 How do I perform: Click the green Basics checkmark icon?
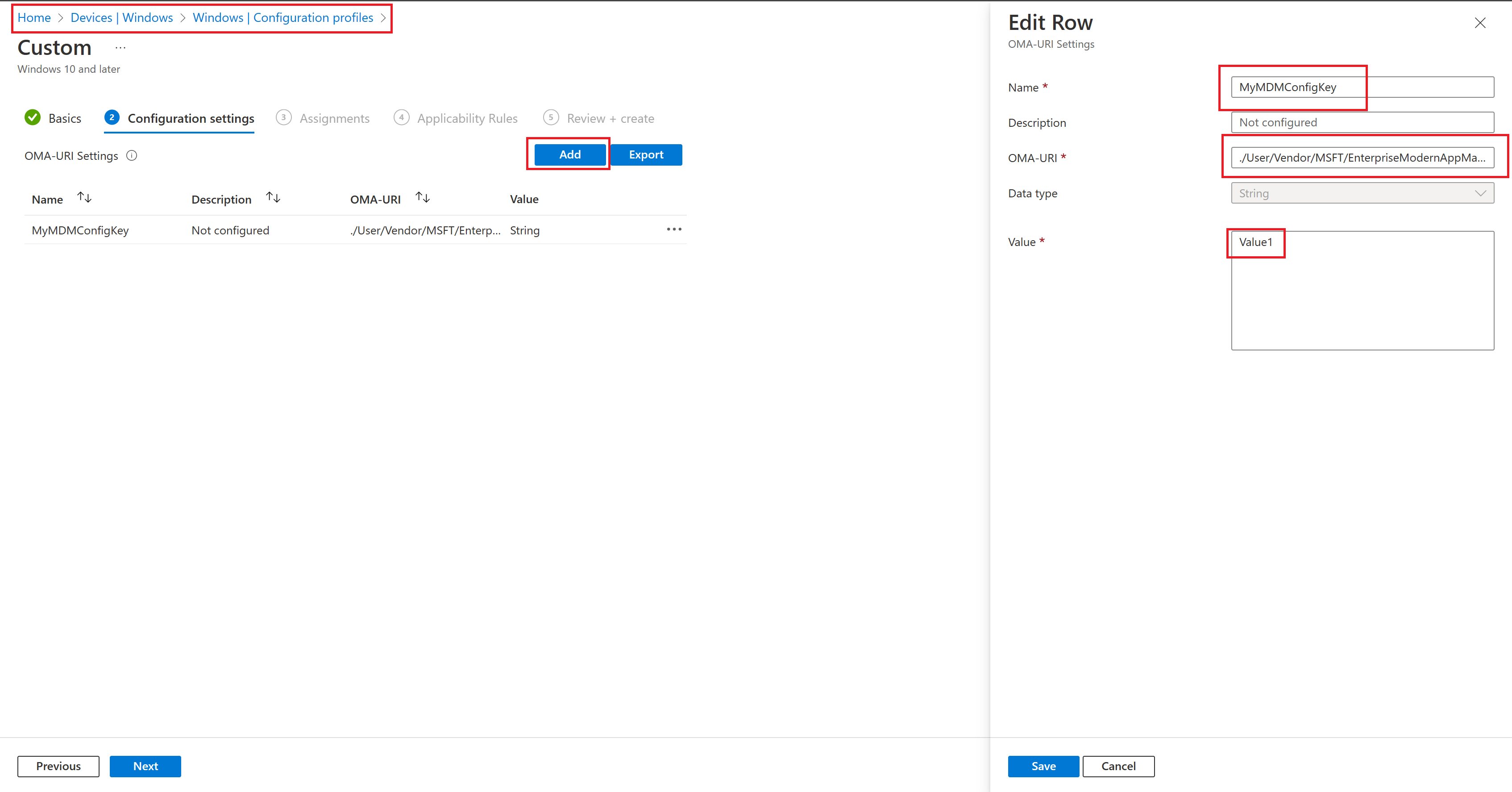point(33,118)
